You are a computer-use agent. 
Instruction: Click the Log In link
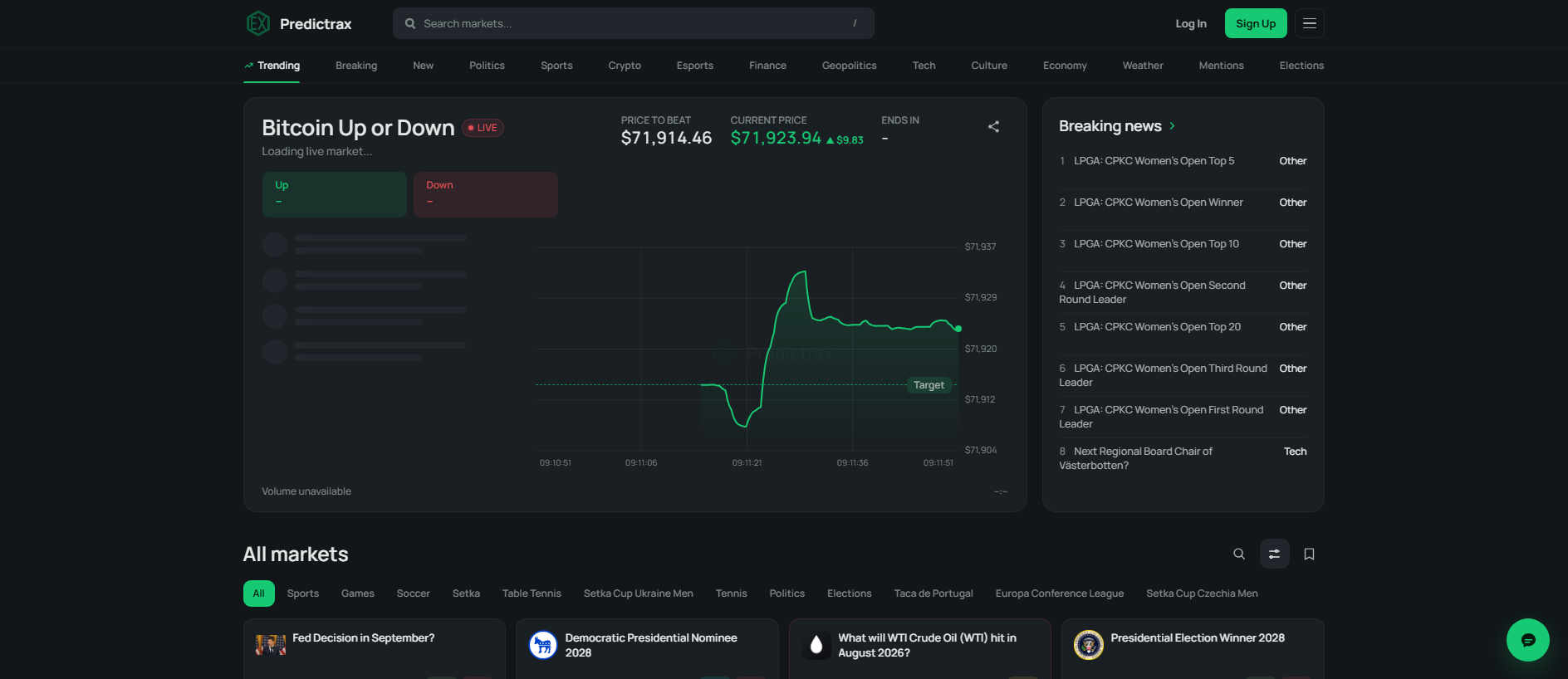pyautogui.click(x=1191, y=23)
